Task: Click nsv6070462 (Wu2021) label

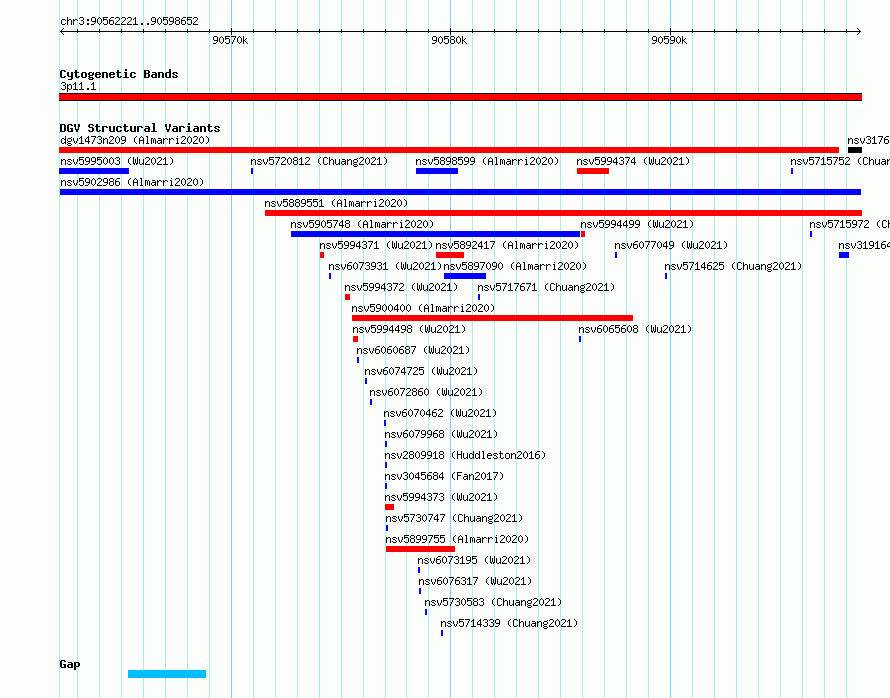Action: pos(440,413)
